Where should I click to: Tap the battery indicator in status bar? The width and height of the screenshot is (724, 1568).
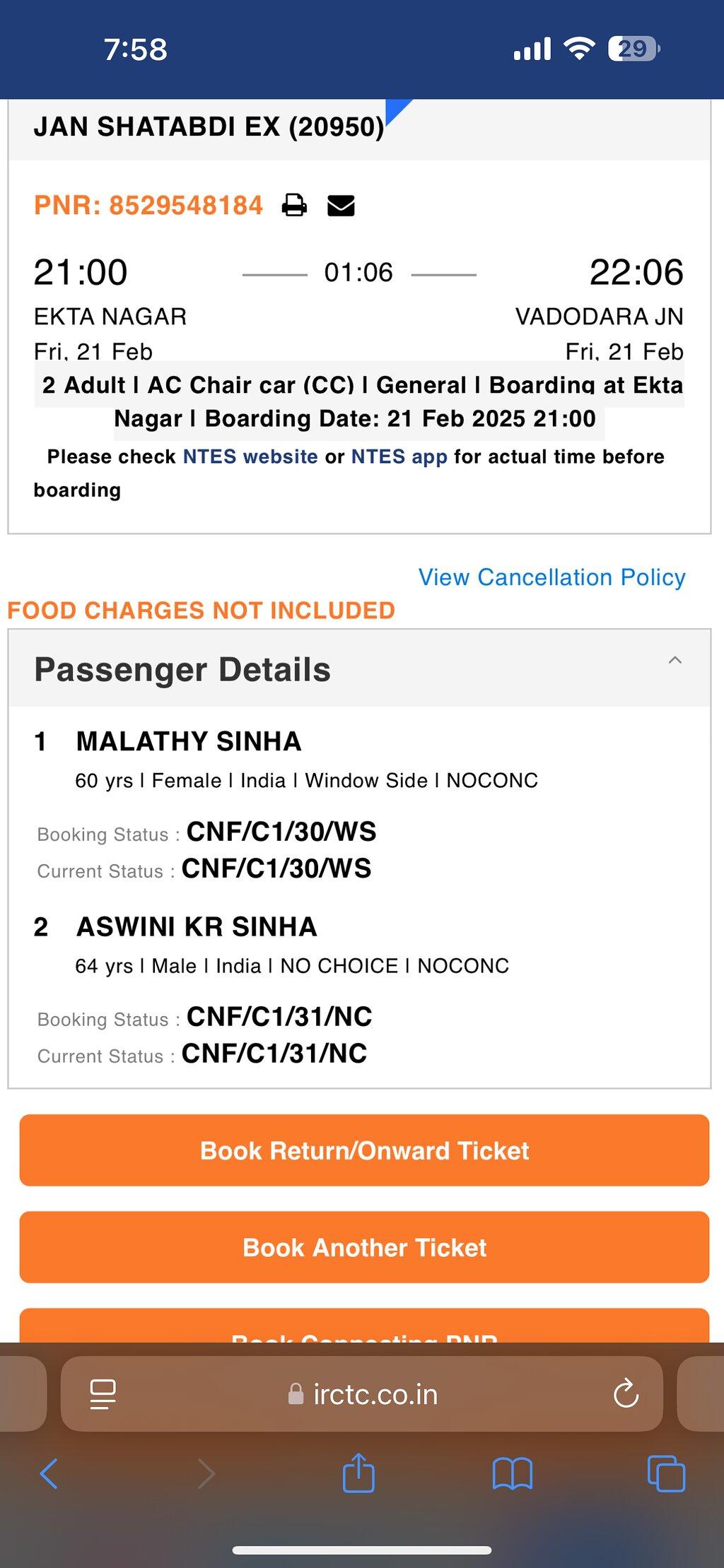pos(634,49)
